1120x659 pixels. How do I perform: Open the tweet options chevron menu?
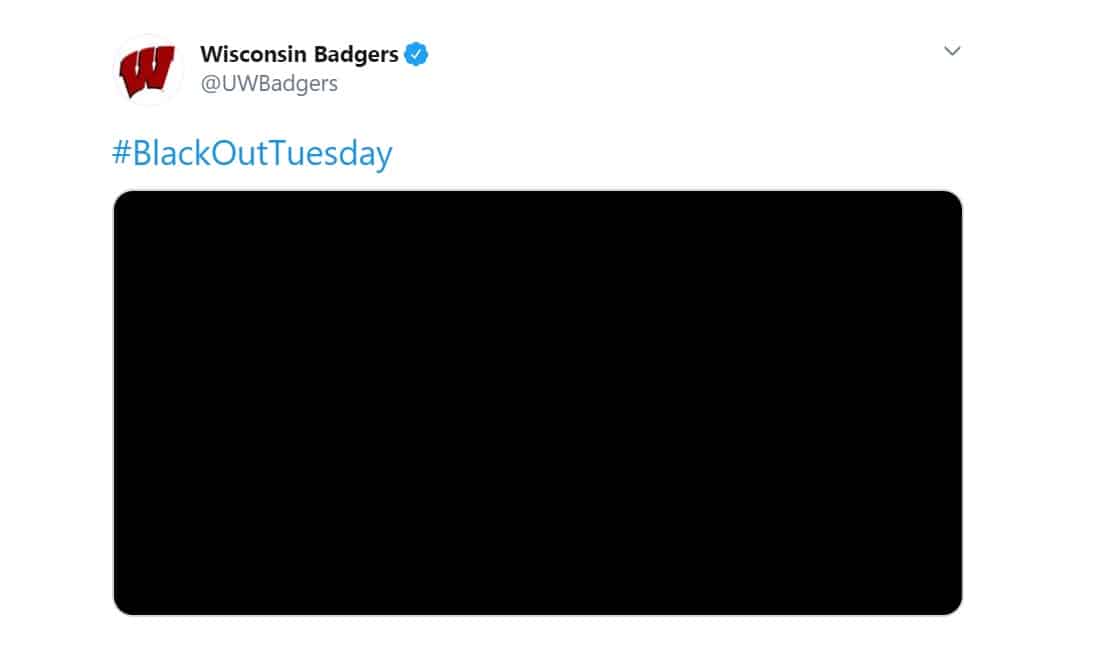[x=952, y=51]
